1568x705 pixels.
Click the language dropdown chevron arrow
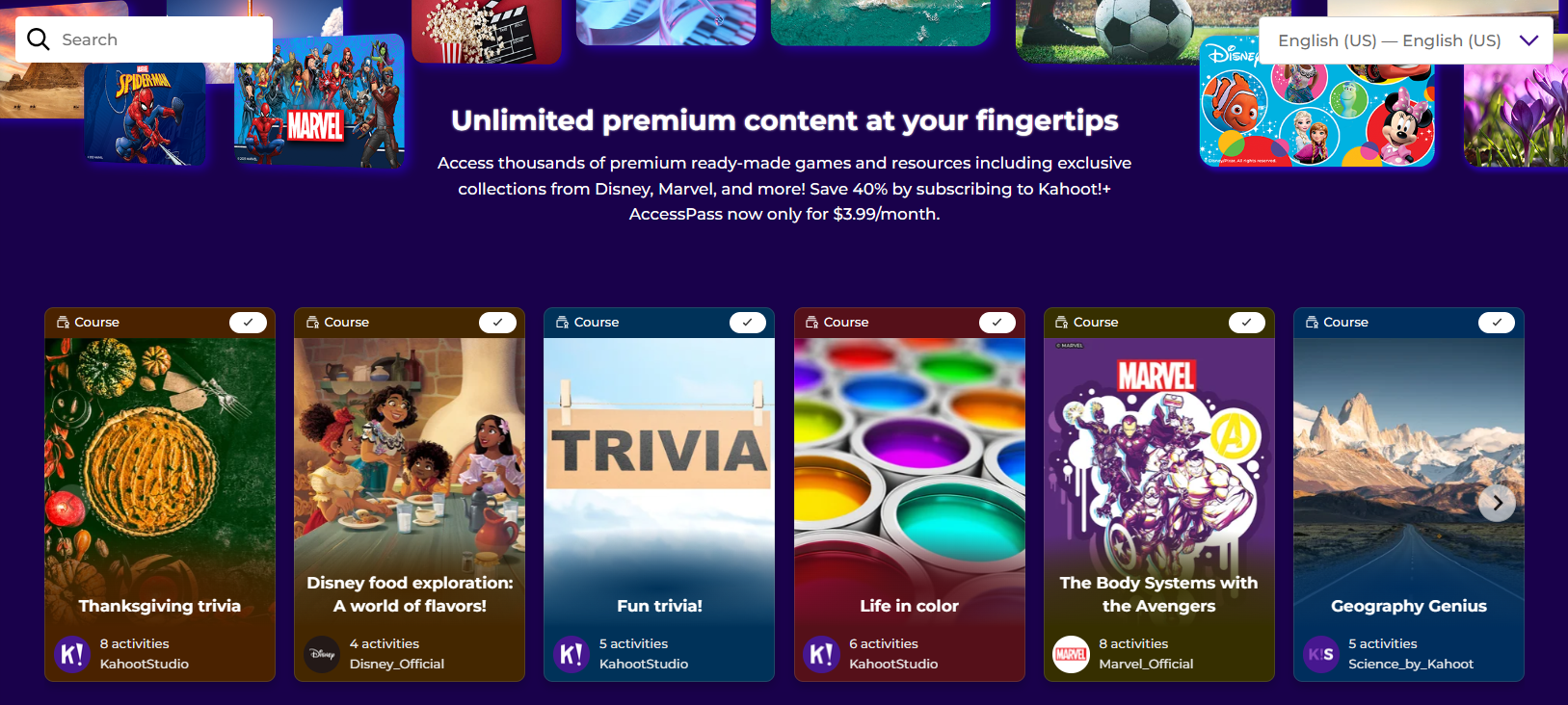1528,40
